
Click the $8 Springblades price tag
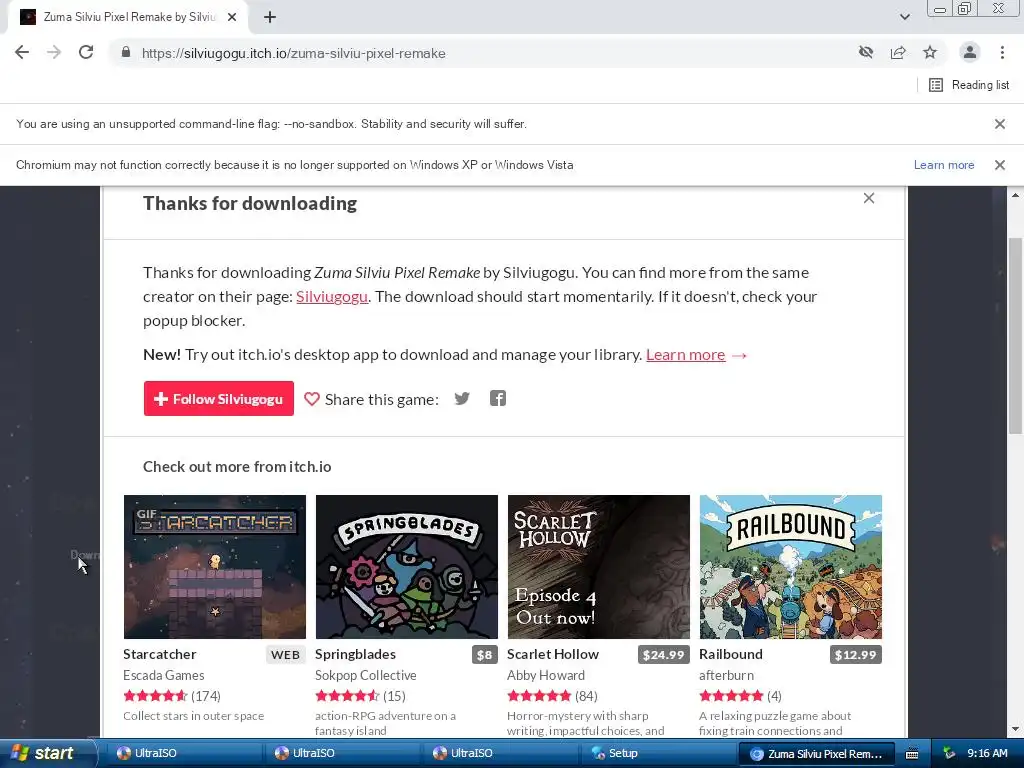pos(485,655)
